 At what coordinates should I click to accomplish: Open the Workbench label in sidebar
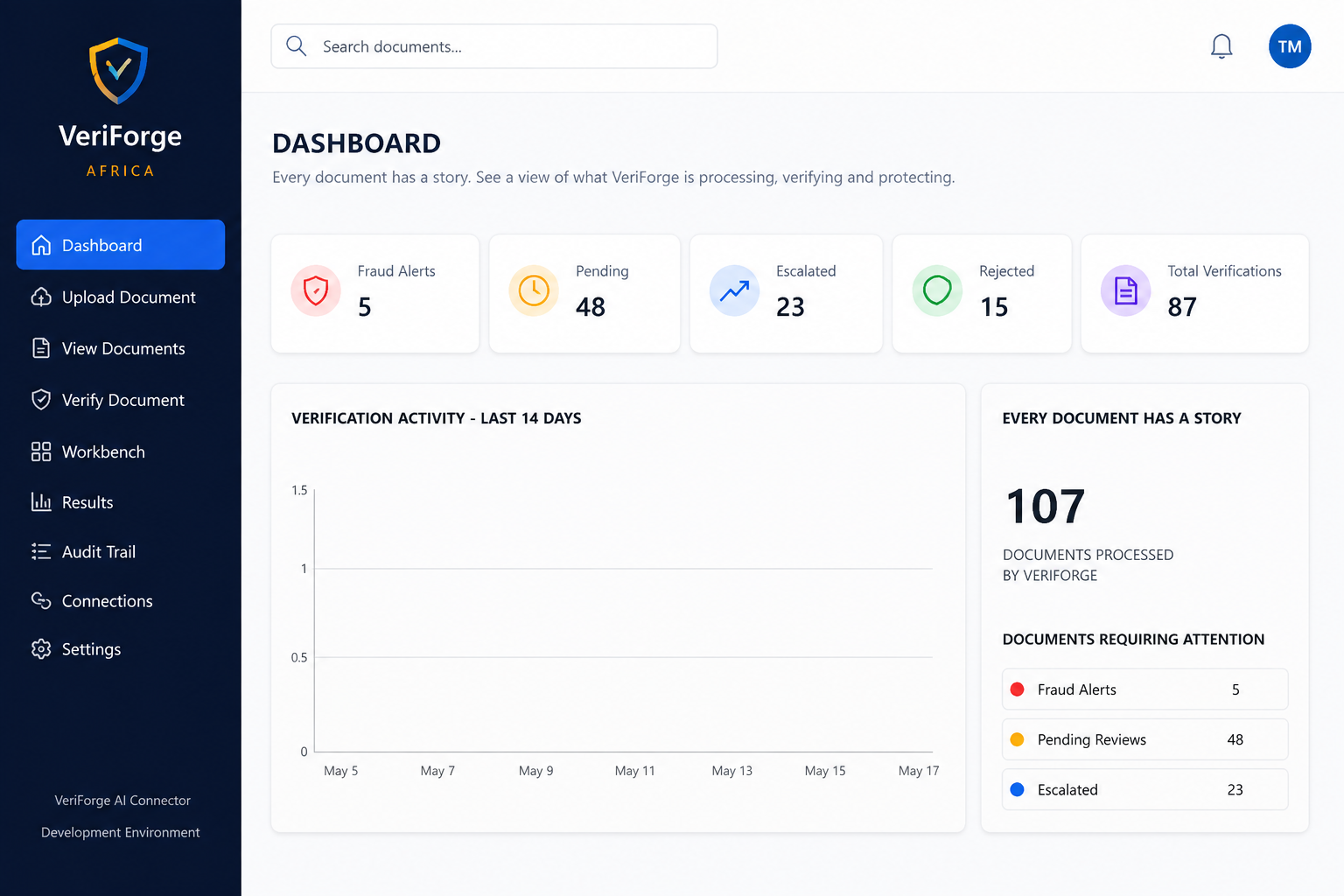tap(103, 451)
